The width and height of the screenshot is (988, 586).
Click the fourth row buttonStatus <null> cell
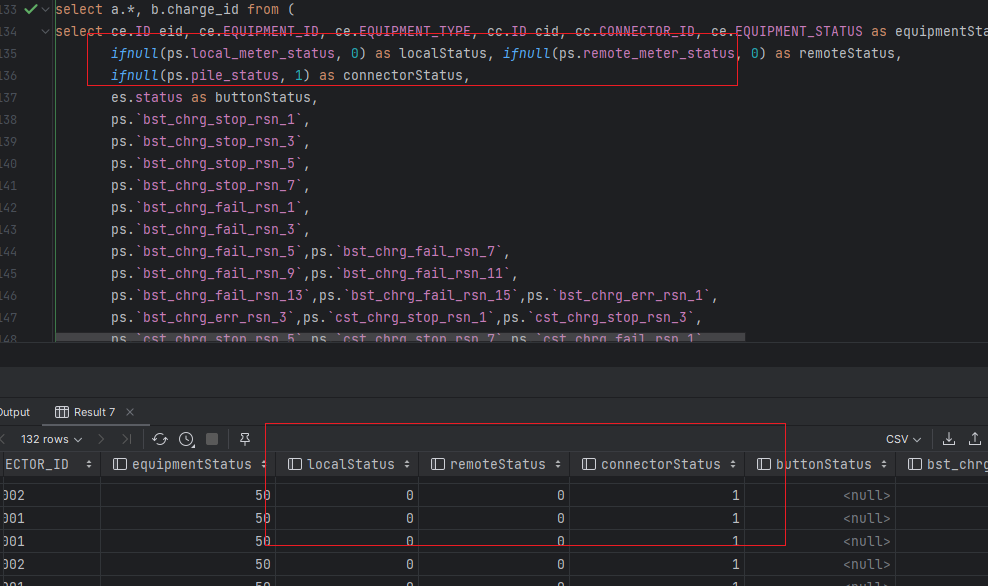(820, 564)
